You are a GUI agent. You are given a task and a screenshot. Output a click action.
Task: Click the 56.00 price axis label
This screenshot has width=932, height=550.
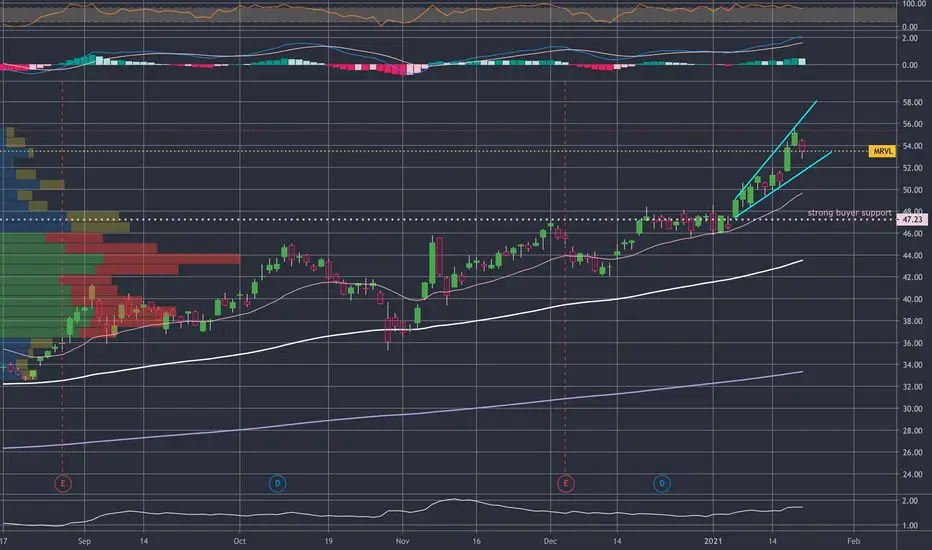tap(912, 124)
